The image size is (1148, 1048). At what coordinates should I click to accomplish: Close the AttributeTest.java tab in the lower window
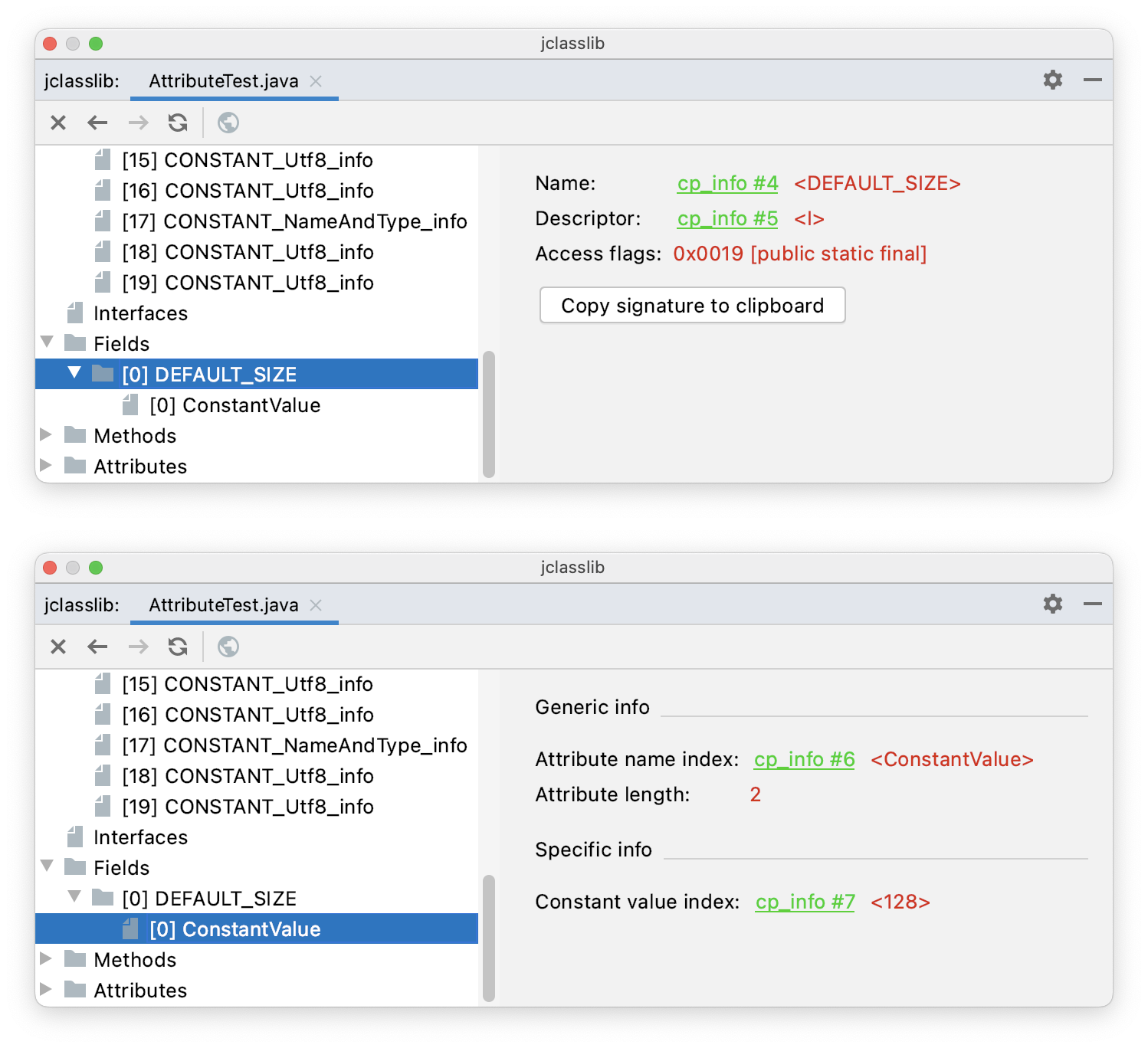click(316, 605)
